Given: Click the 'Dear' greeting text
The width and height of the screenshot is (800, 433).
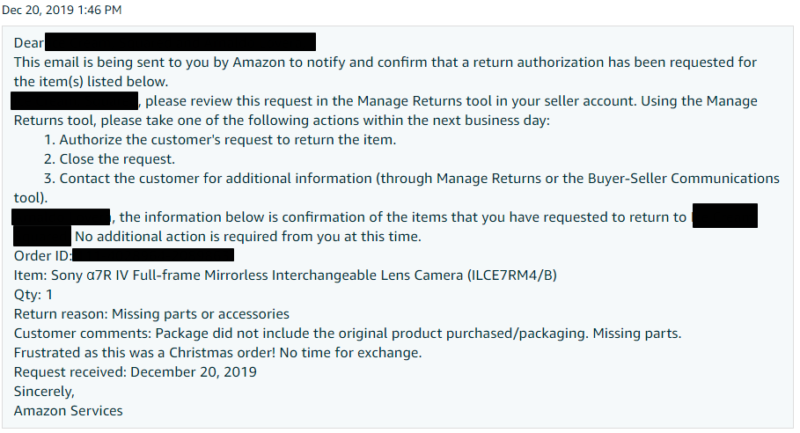Looking at the screenshot, I should point(29,43).
